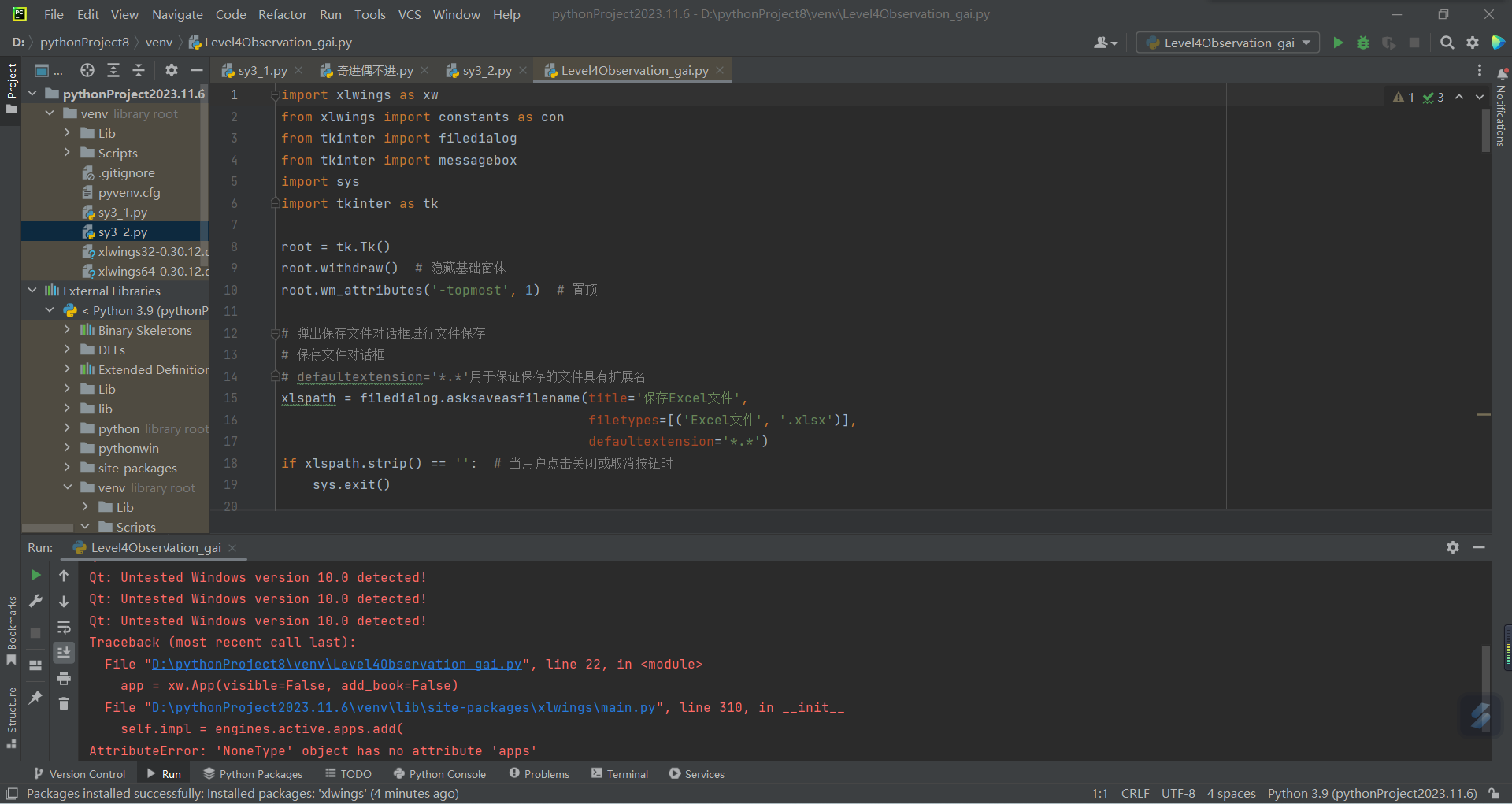The image size is (1512, 804).
Task: Expand the Binary Skeletons tree node
Action: (x=67, y=330)
